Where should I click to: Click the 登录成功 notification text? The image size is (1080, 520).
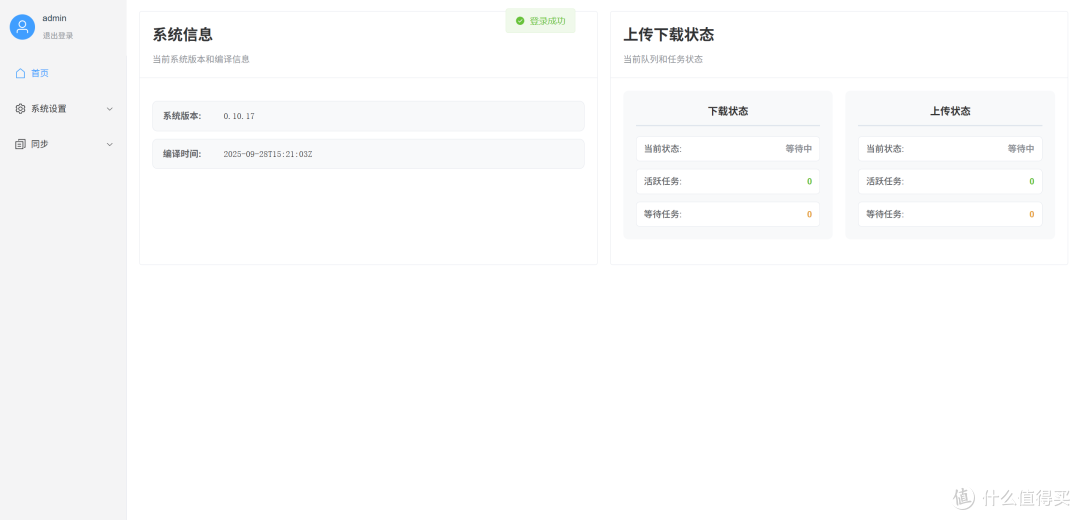coord(548,21)
